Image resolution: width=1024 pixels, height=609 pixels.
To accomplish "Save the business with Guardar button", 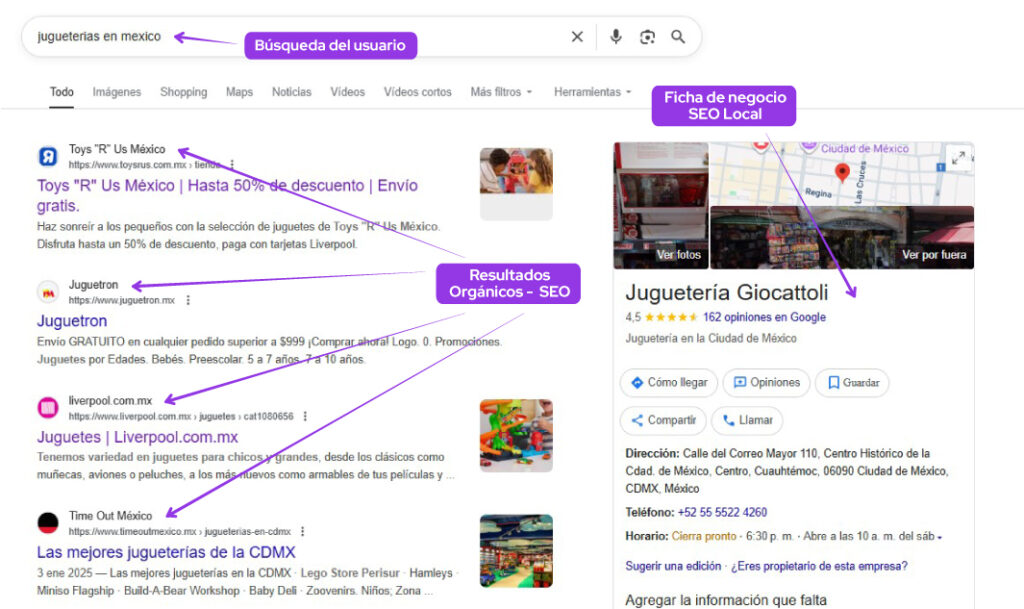I will [x=851, y=383].
